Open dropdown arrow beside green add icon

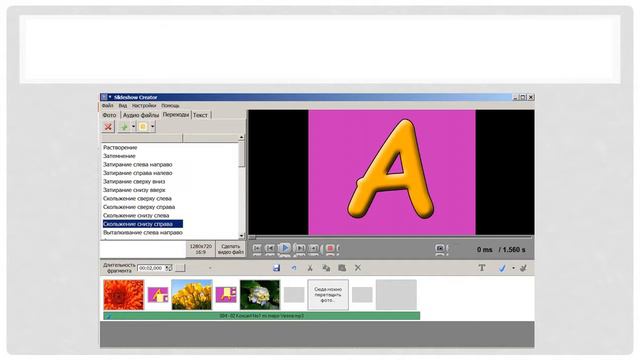coord(133,127)
